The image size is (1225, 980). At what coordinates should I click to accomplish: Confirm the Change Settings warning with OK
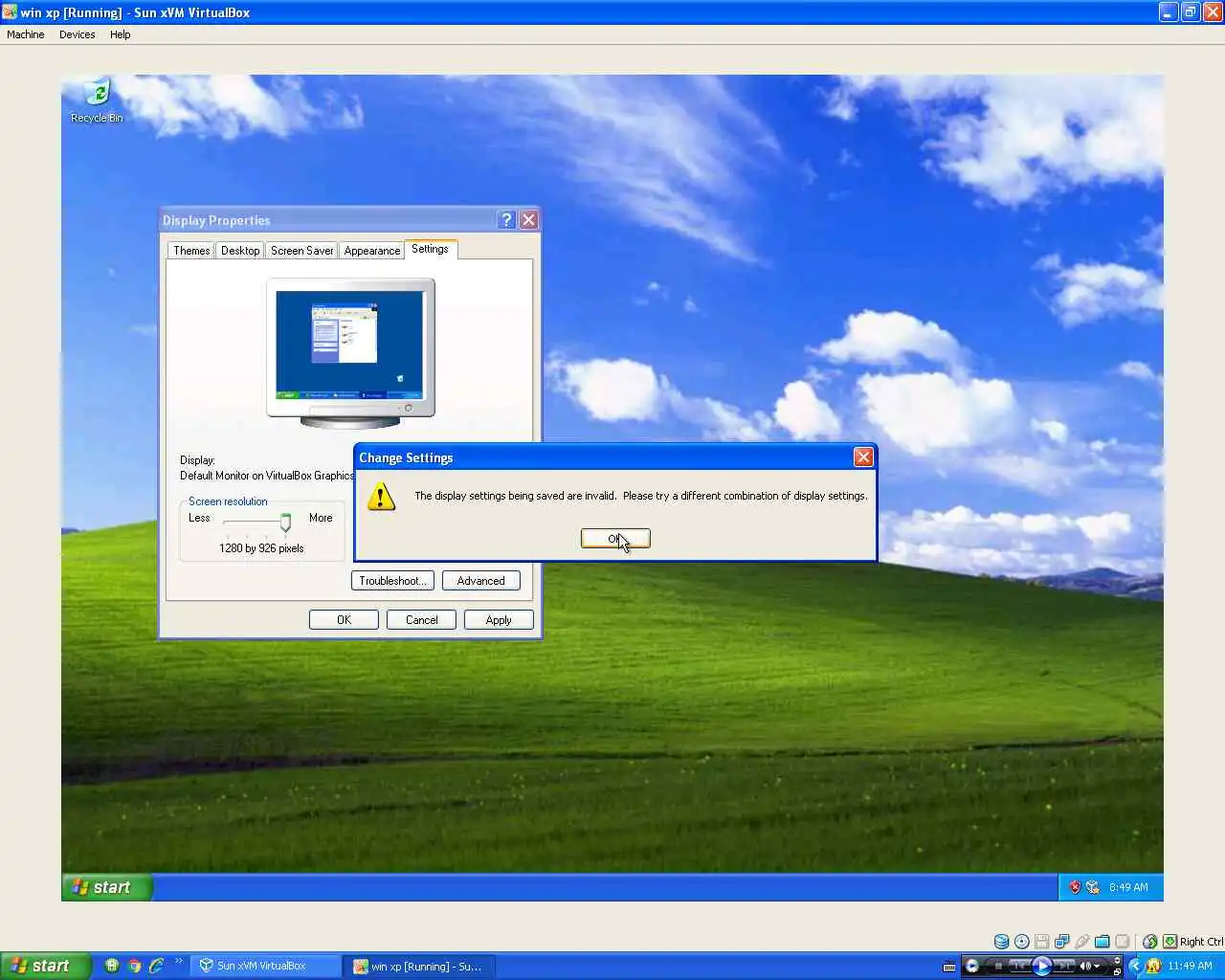point(615,539)
